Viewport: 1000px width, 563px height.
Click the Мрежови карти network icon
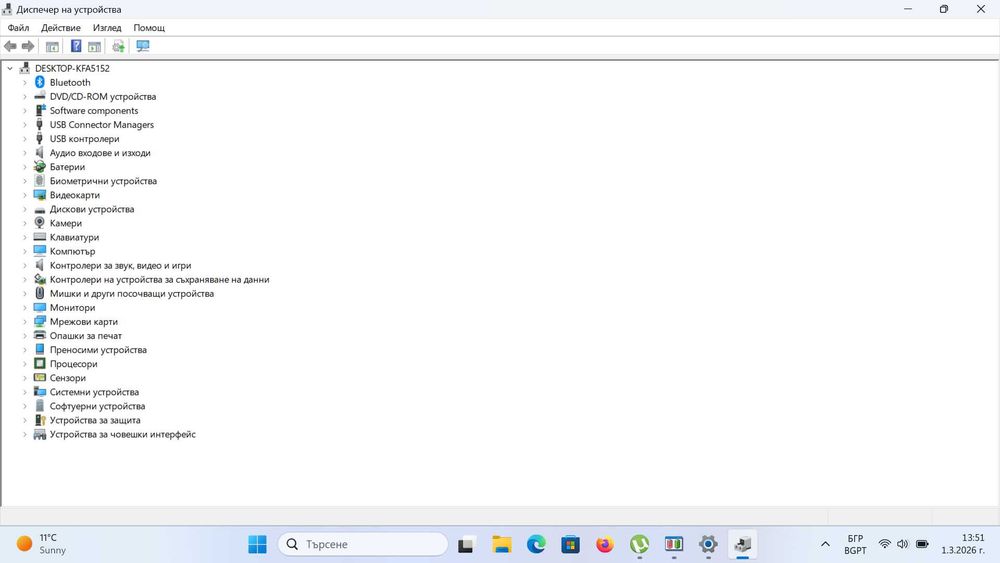[x=40, y=321]
